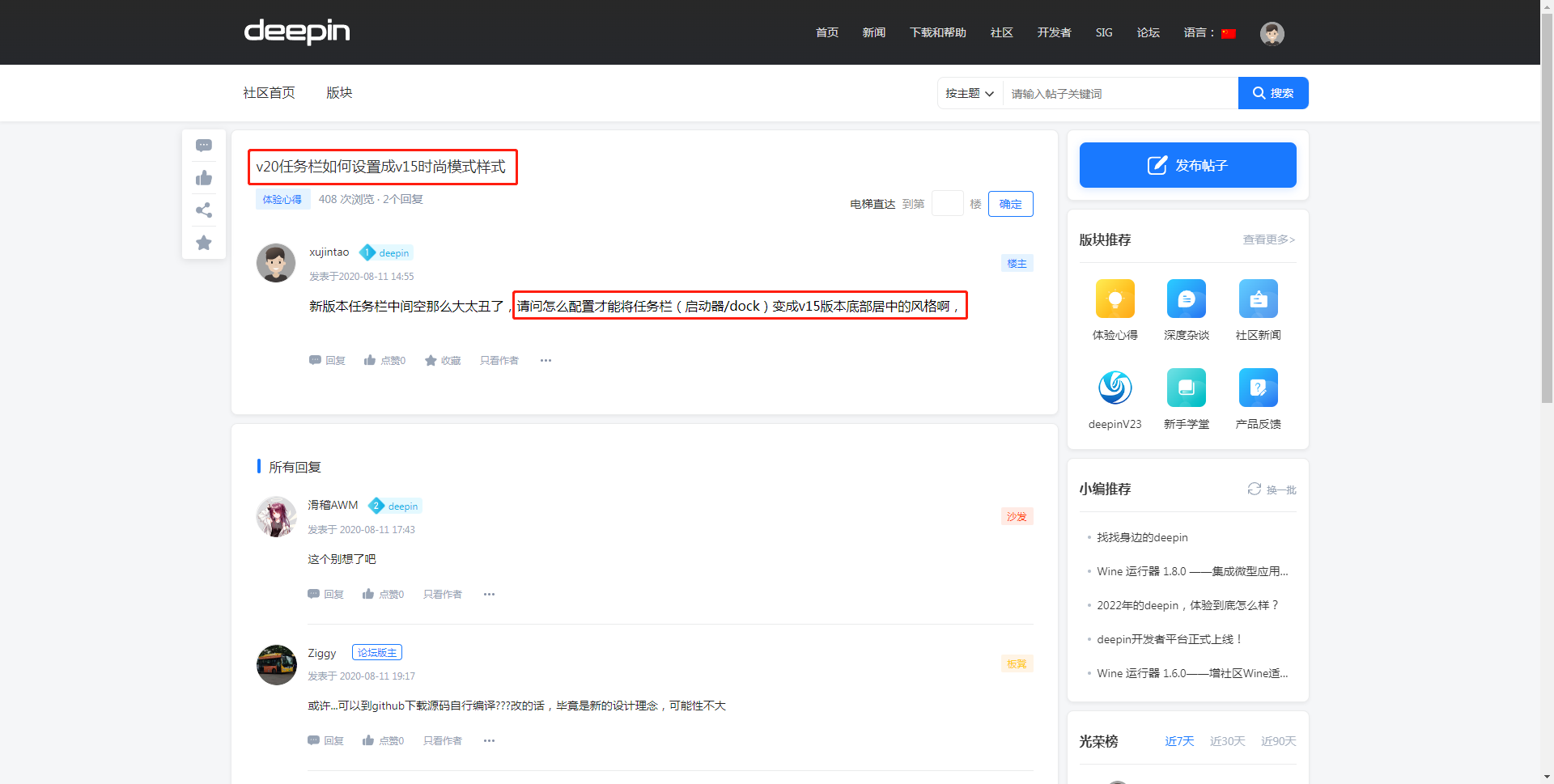
Task: Click the thumbs-up icon in the left sidebar
Action: 204,178
